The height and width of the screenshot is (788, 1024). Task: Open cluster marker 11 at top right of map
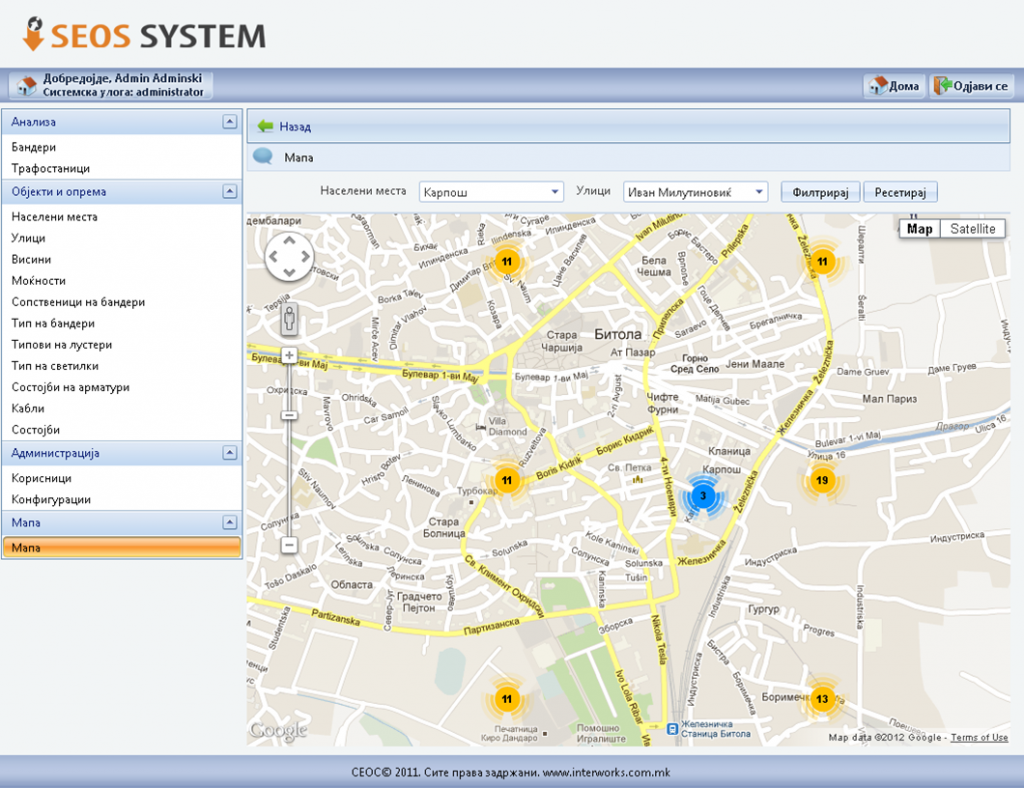tap(822, 262)
